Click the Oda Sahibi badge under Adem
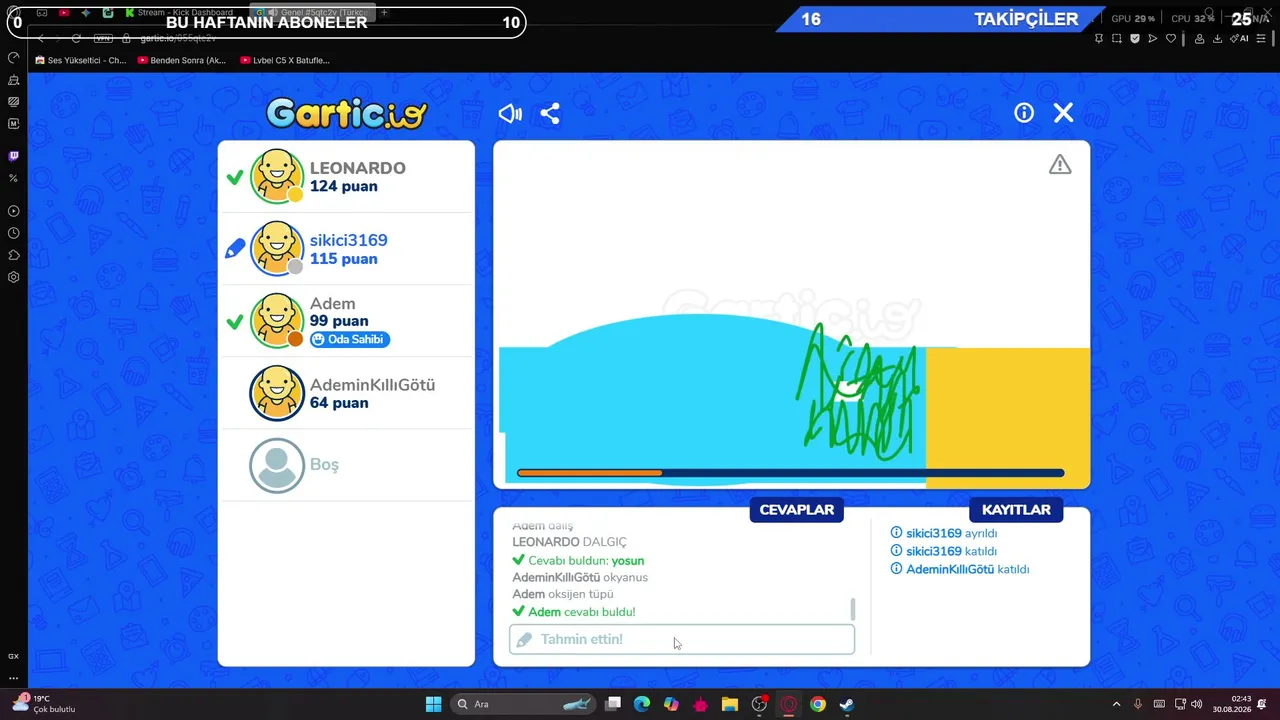Screen dimensions: 1280x720 (349, 339)
